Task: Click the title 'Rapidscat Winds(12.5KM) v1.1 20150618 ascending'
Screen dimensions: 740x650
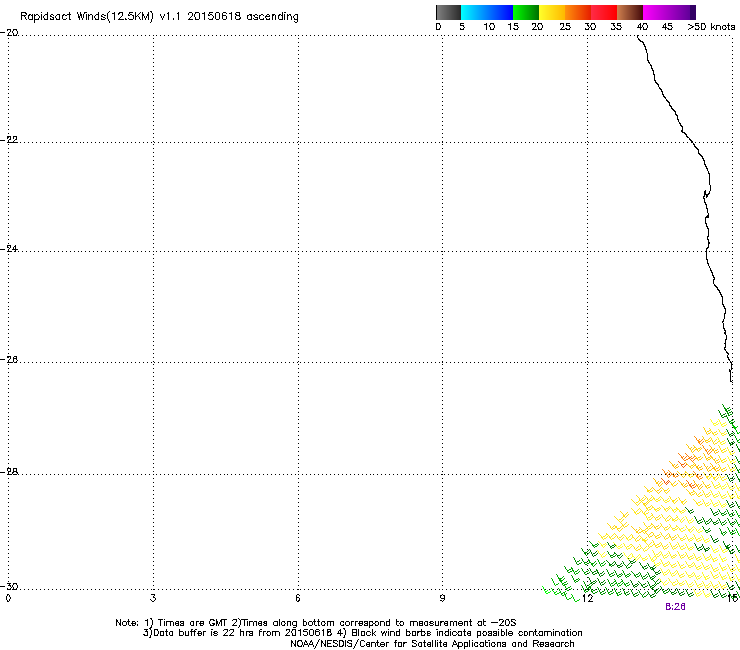Action: [x=159, y=17]
